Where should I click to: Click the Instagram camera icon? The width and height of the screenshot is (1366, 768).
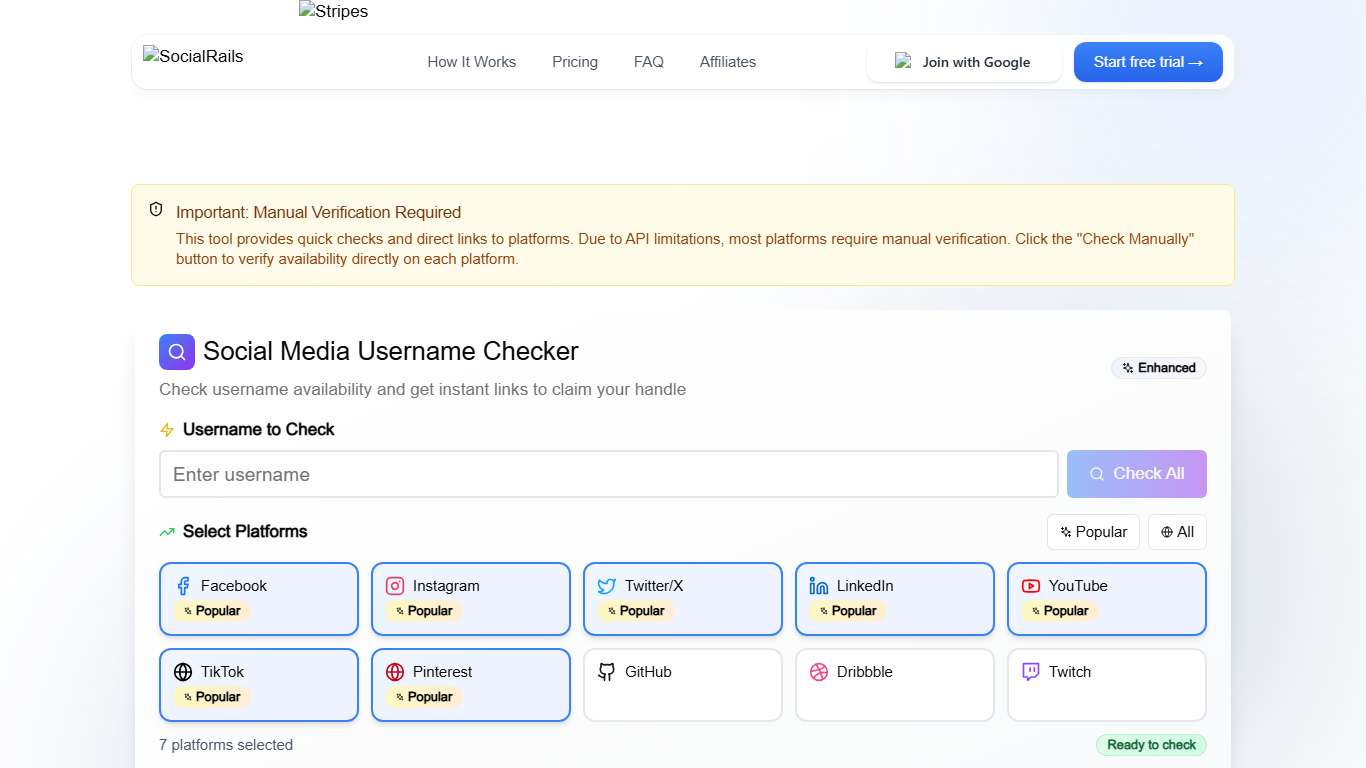(x=395, y=586)
